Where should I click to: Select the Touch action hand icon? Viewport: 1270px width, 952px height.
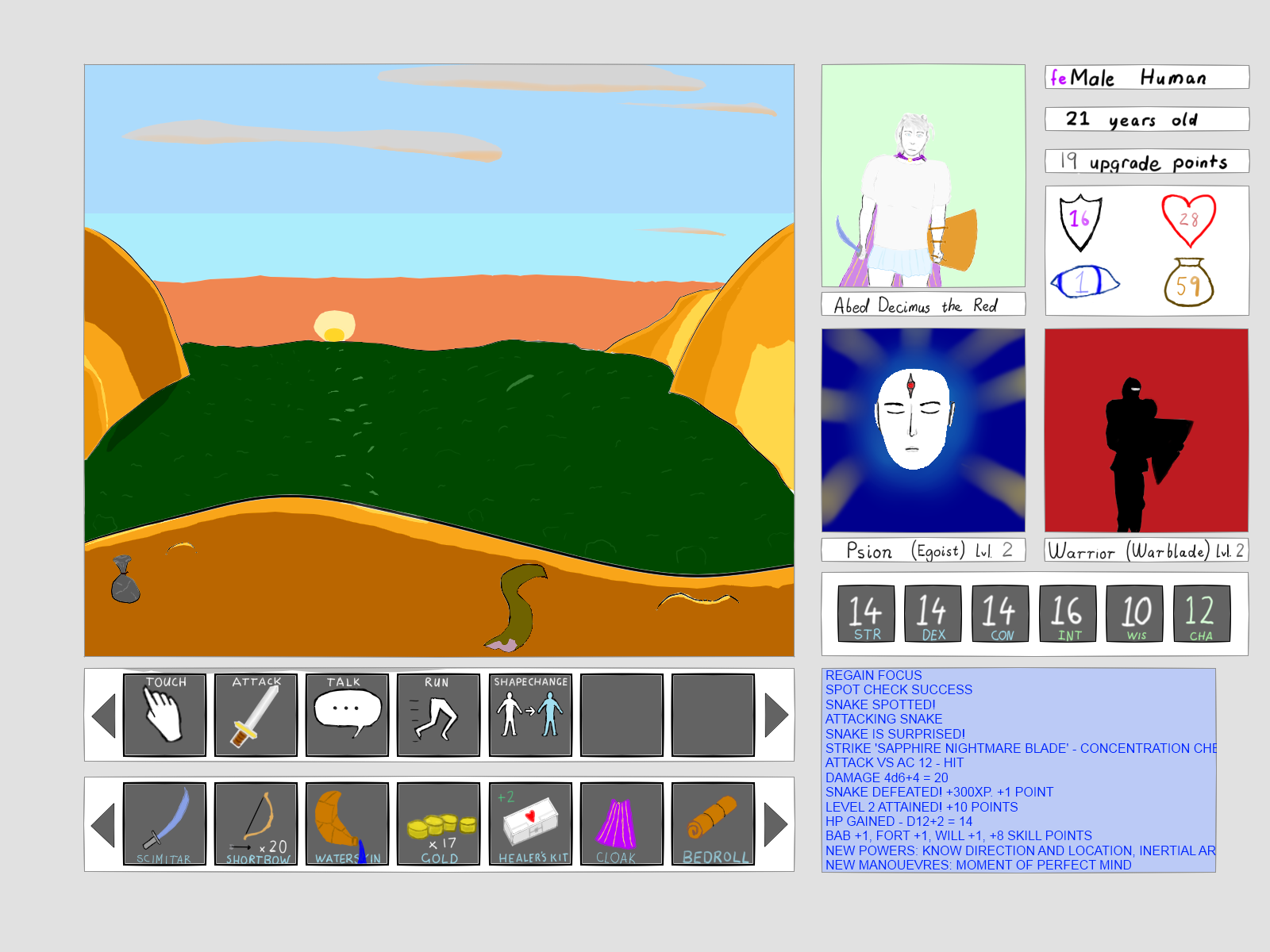point(164,714)
